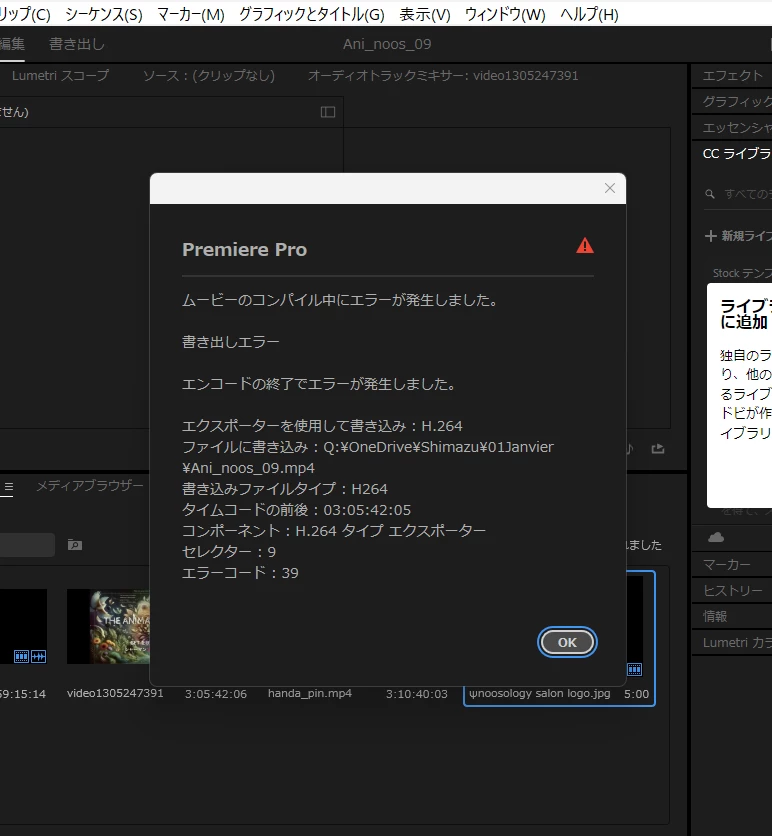772x836 pixels.
Task: Click the find-in-bin folder search icon
Action: (x=75, y=545)
